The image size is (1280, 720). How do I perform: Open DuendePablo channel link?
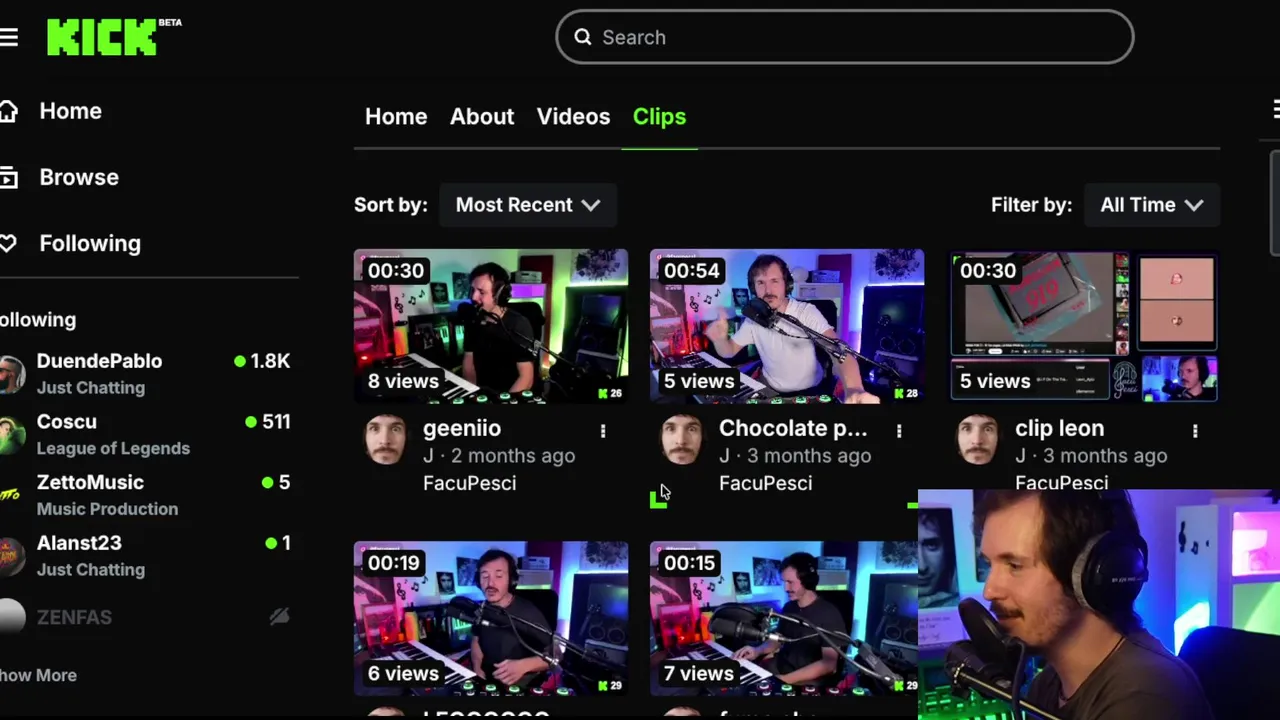coord(99,361)
